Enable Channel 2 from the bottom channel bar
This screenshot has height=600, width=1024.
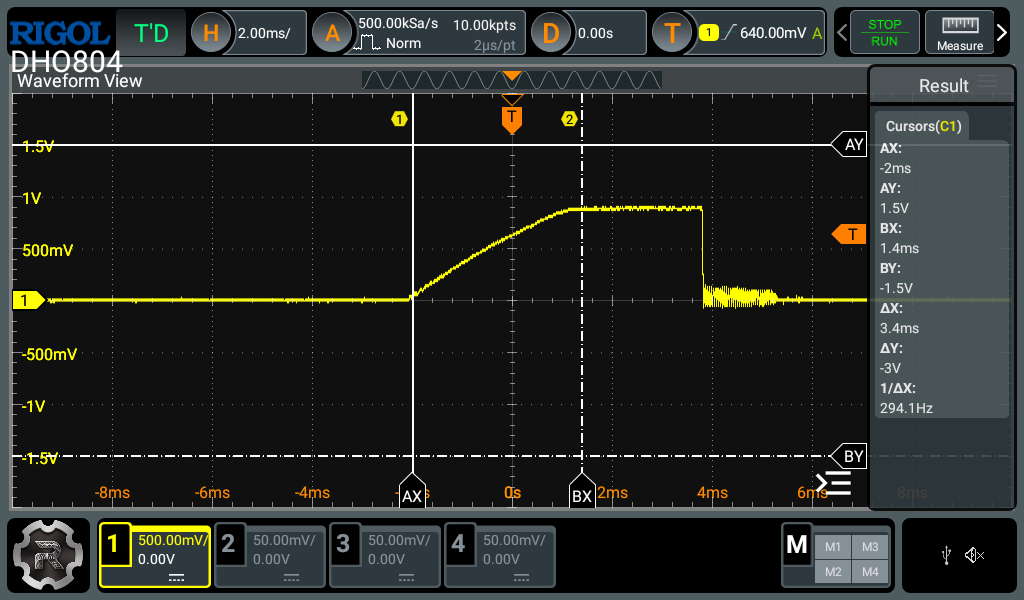coord(269,556)
